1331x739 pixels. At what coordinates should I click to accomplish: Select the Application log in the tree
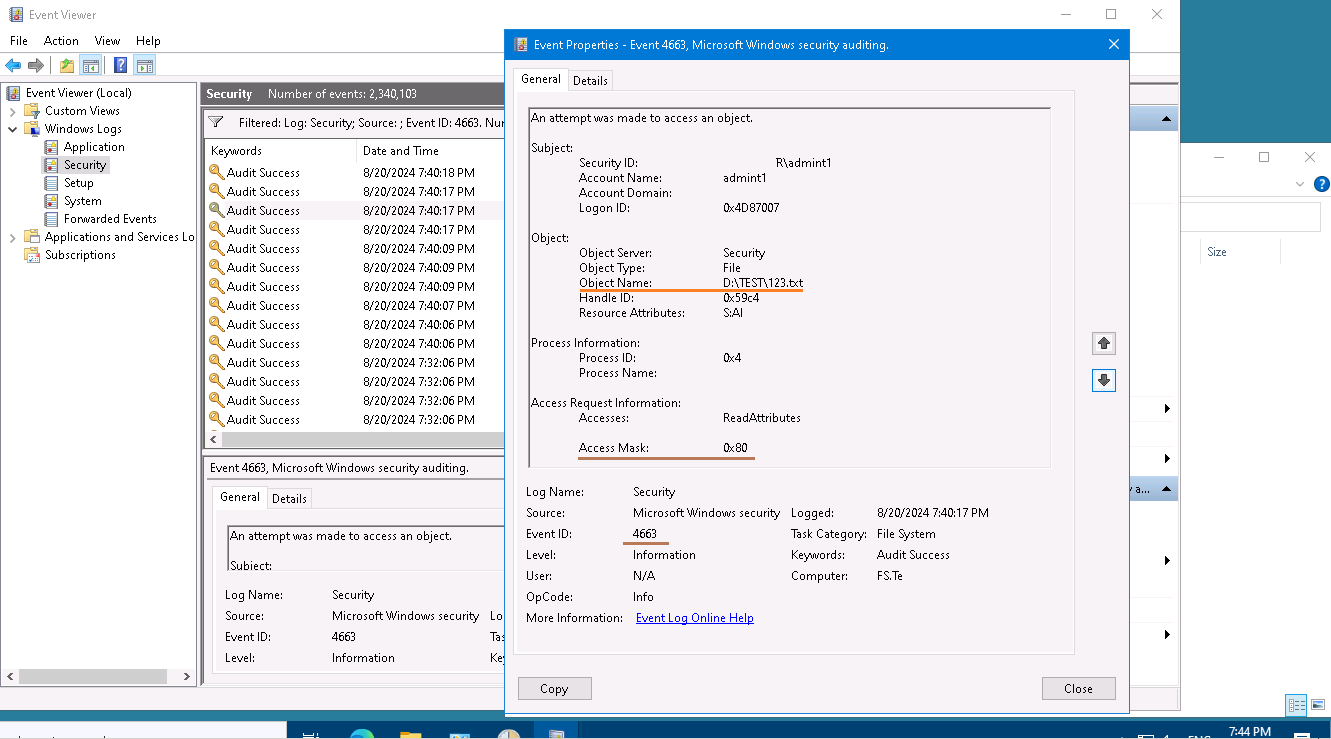(x=94, y=147)
